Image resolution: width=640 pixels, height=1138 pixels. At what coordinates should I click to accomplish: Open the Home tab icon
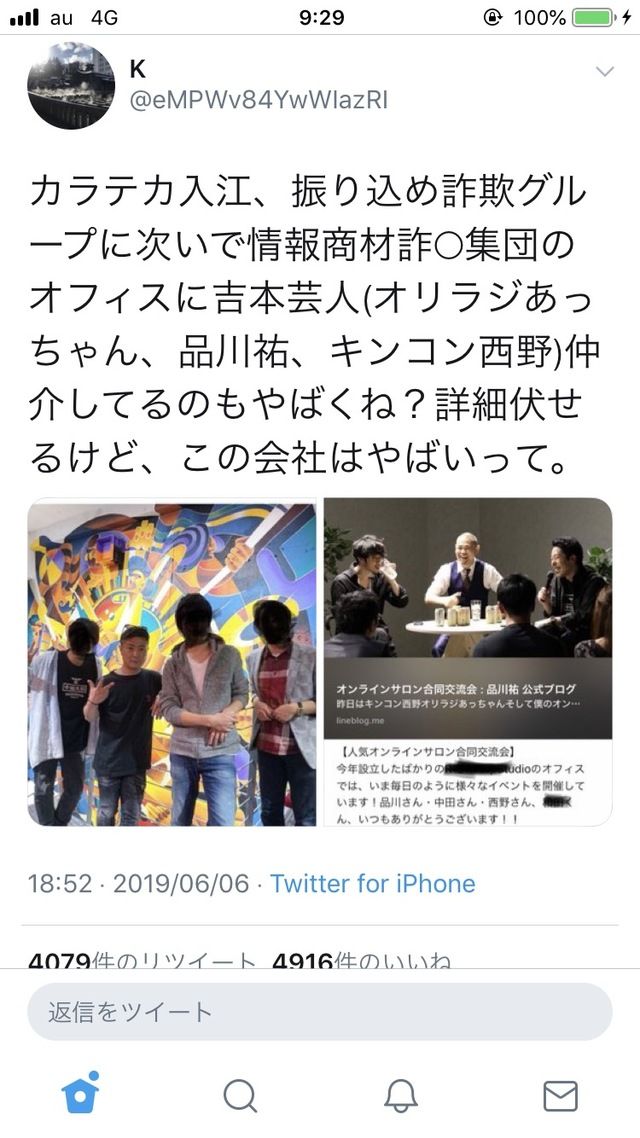(81, 1094)
